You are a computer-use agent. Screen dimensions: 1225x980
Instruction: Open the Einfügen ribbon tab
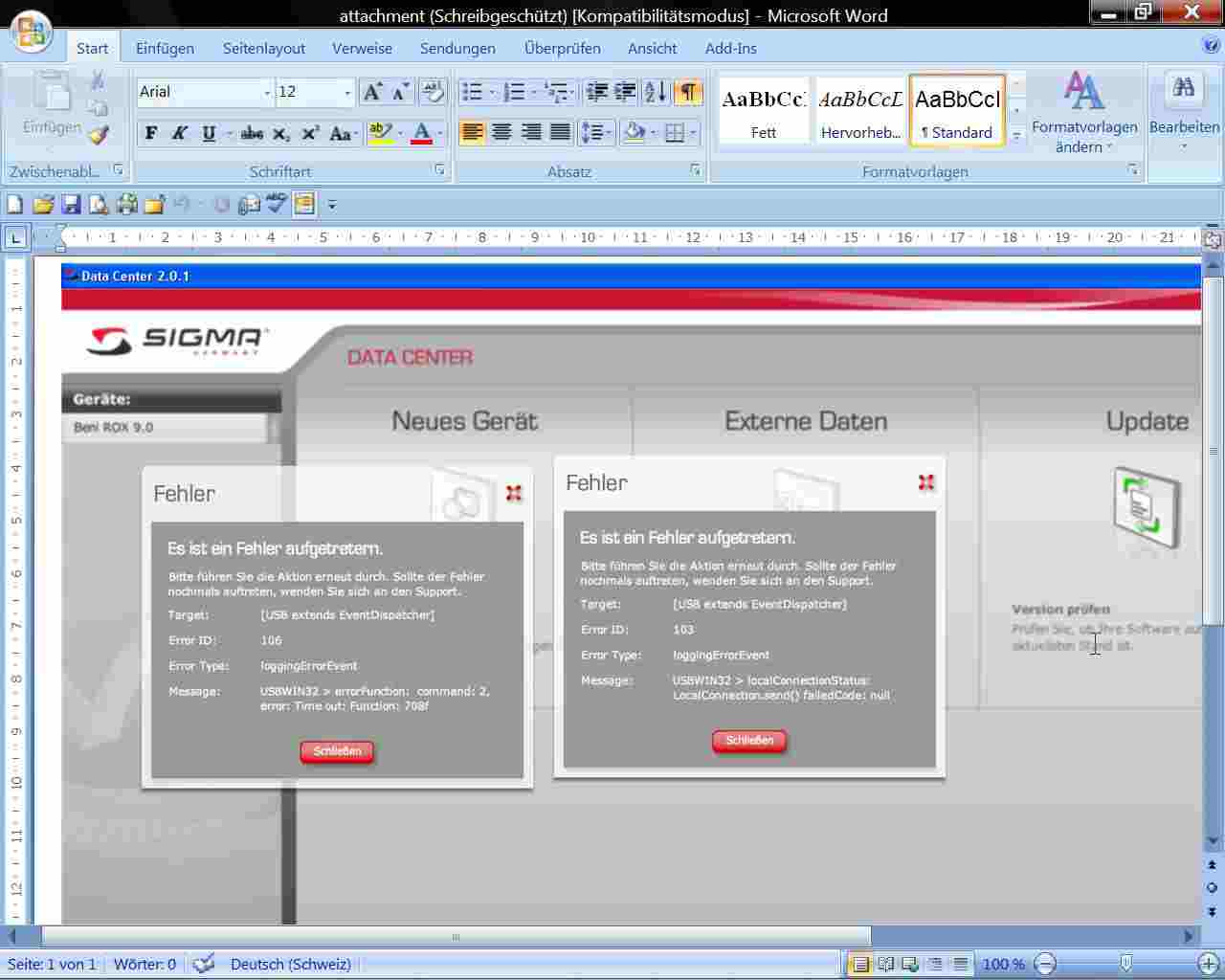click(x=165, y=48)
